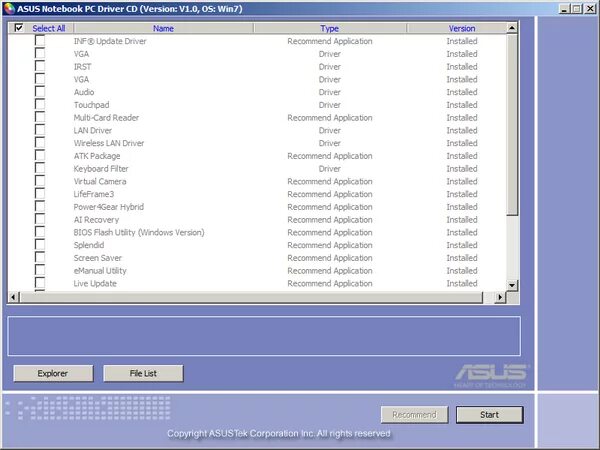Image resolution: width=600 pixels, height=450 pixels.
Task: Minimize the ASUS Driver CD window
Action: pos(564,8)
